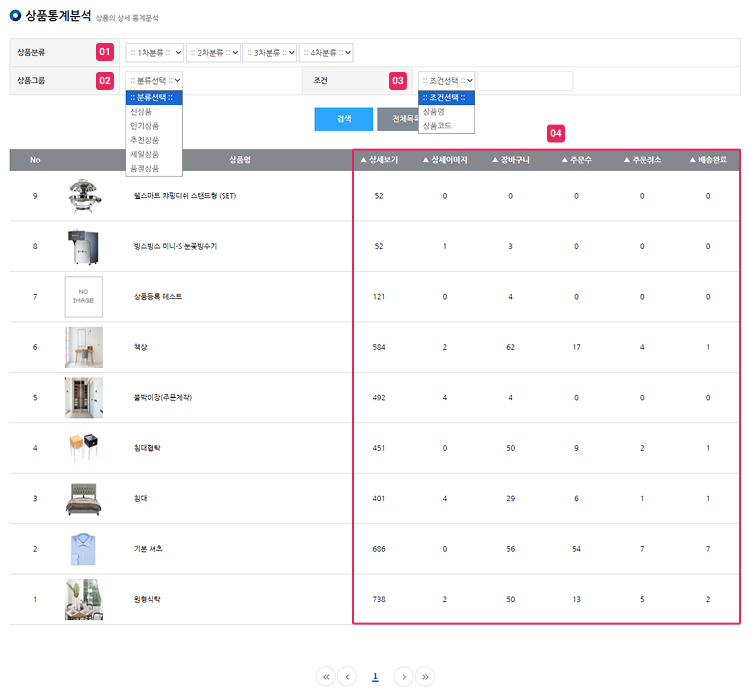Screen dimensions: 750x696
Task: Open the 원형식탁 round table thumbnail
Action: tap(84, 600)
